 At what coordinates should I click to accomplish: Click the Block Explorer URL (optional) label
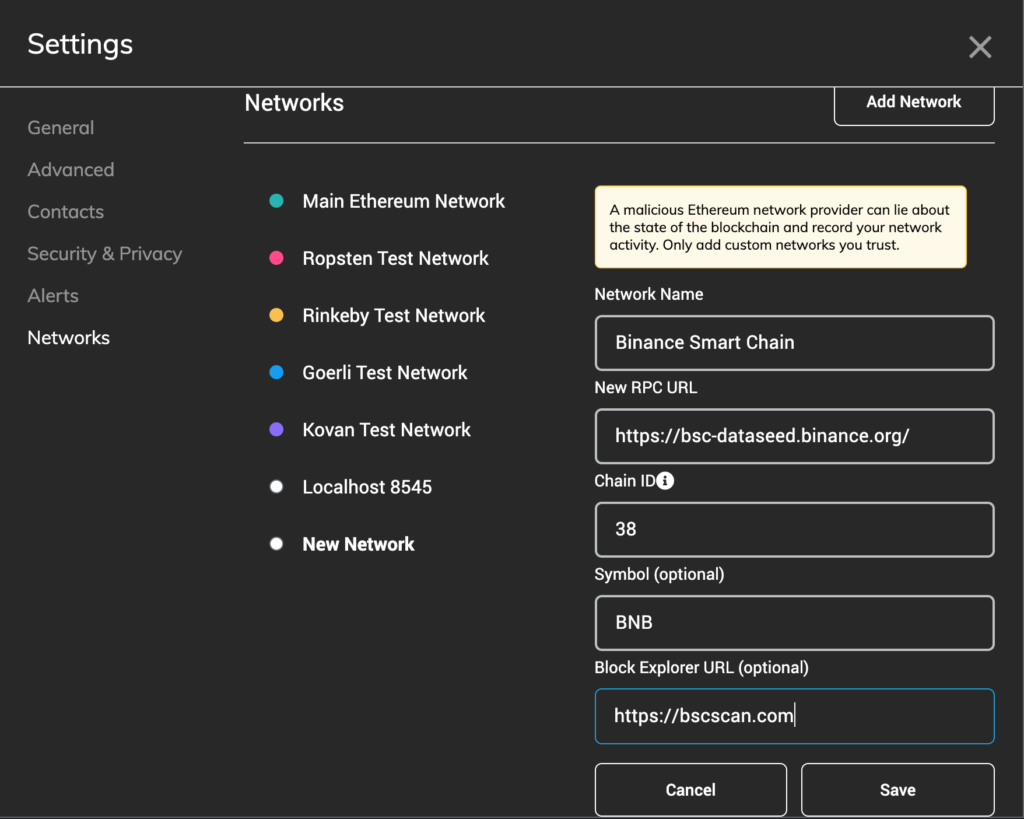701,667
